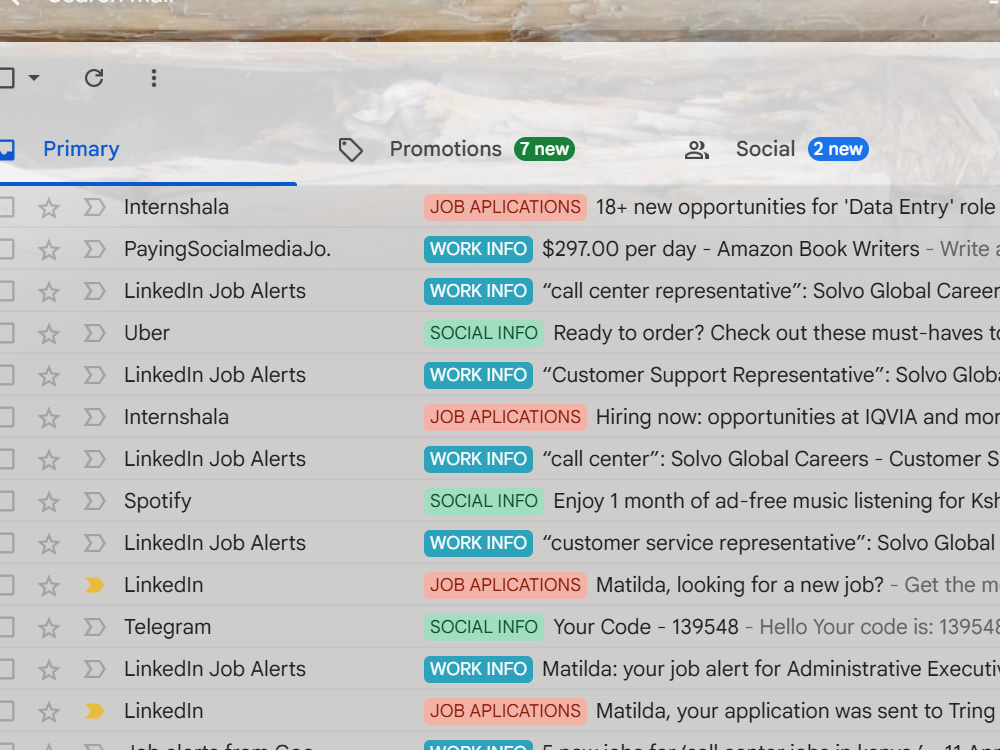Mark the Telegram email as important
The height and width of the screenshot is (750, 1000).
tap(94, 628)
